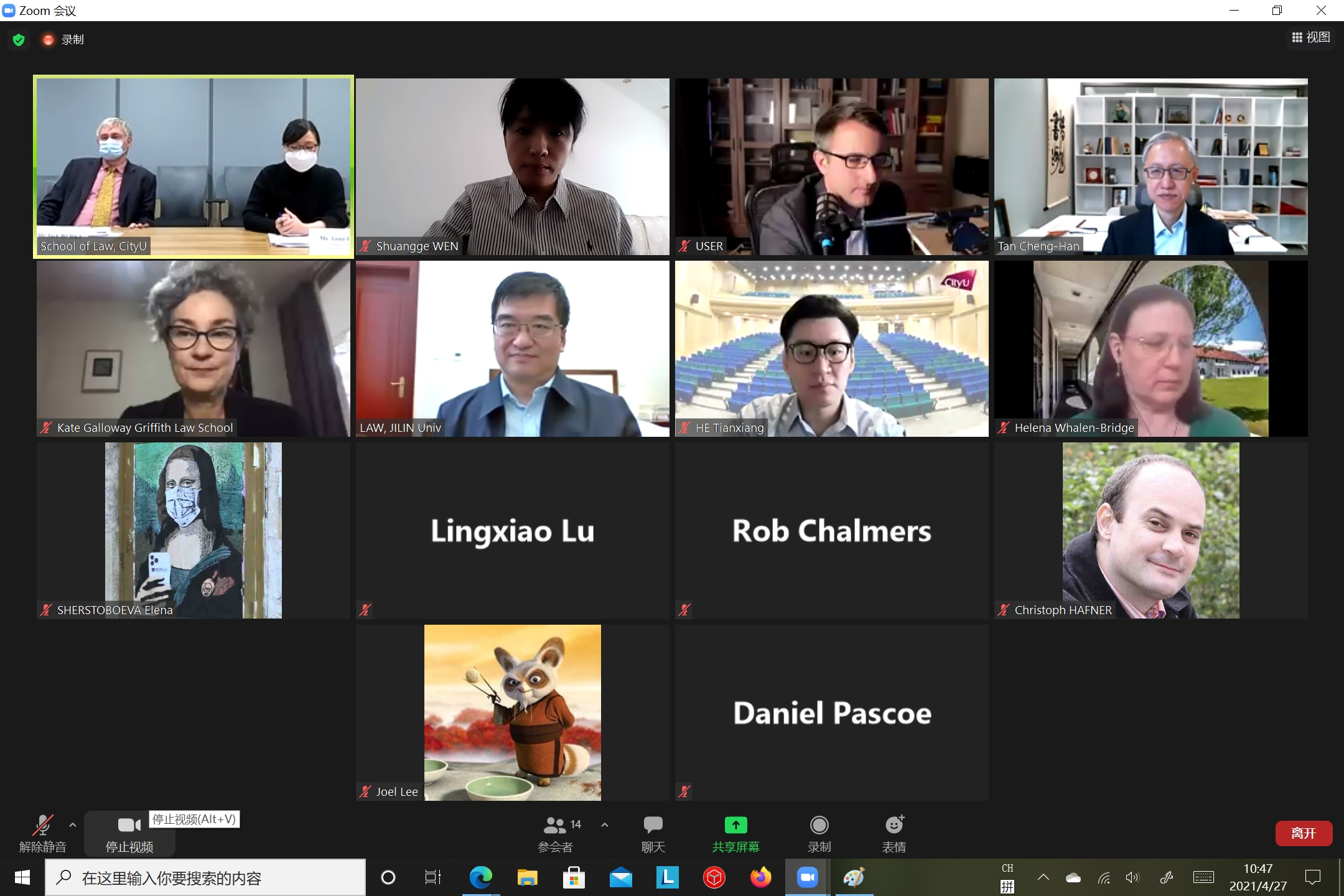Screen dimensions: 1344x896
Task: Click the green 共享屏幕 share screen icon
Action: [735, 825]
